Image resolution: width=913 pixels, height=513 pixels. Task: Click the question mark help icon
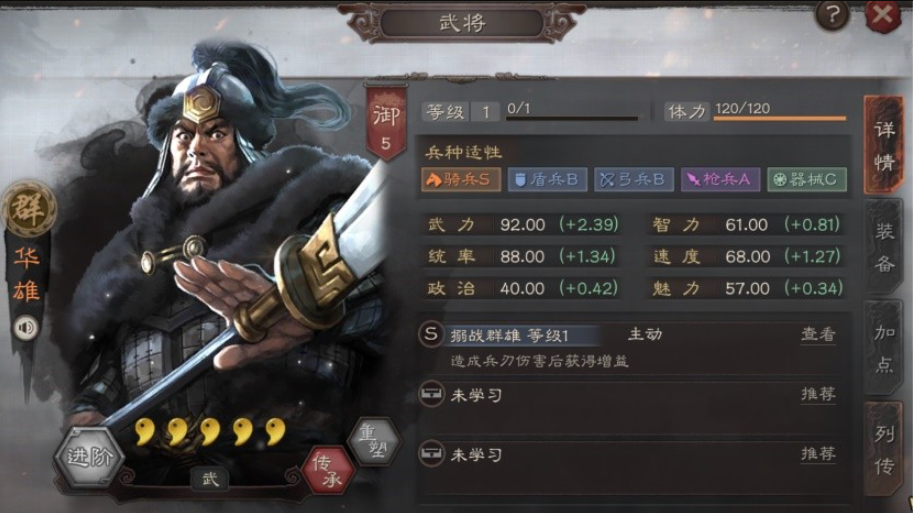pos(831,15)
